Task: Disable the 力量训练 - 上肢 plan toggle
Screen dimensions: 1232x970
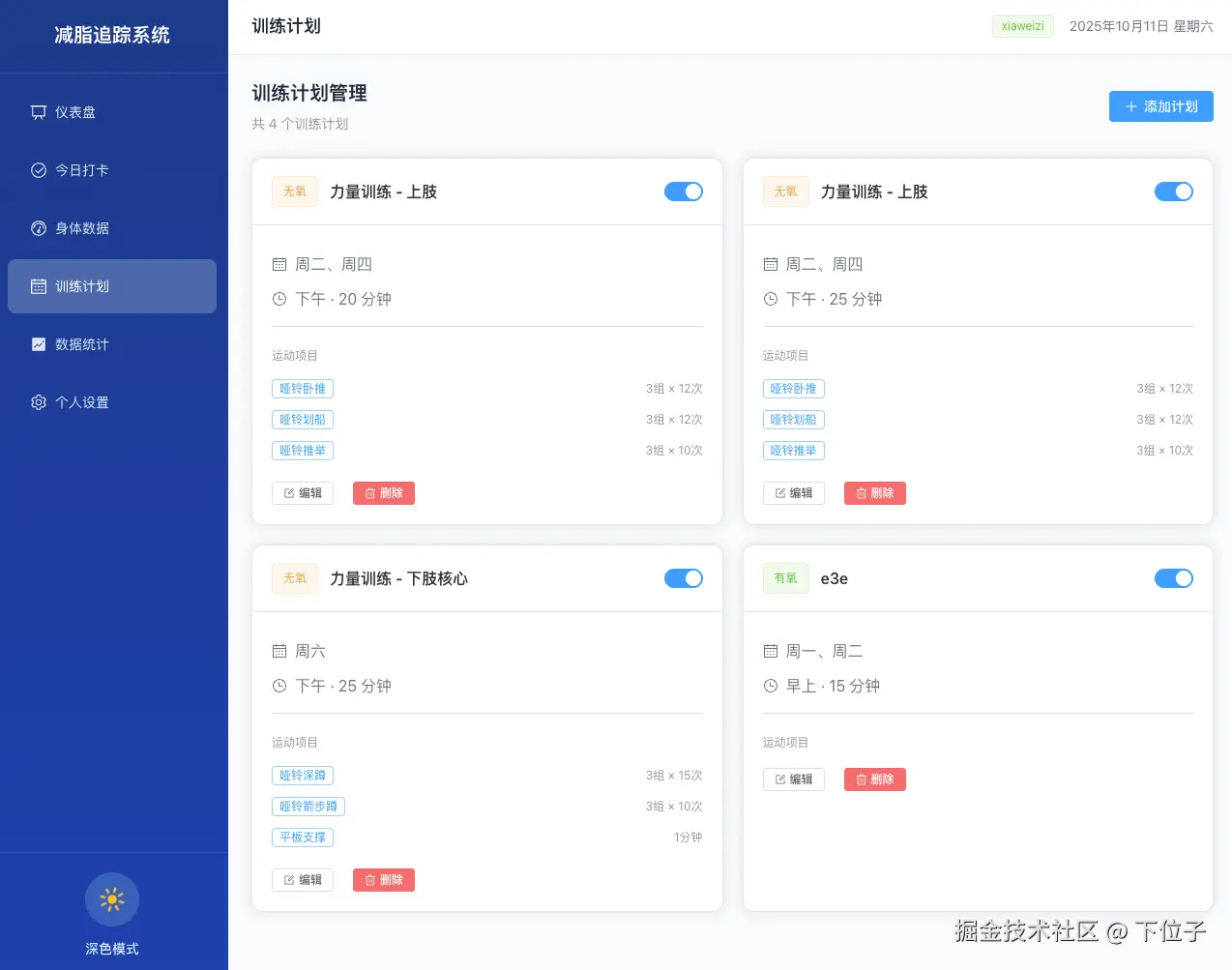Action: tap(684, 191)
